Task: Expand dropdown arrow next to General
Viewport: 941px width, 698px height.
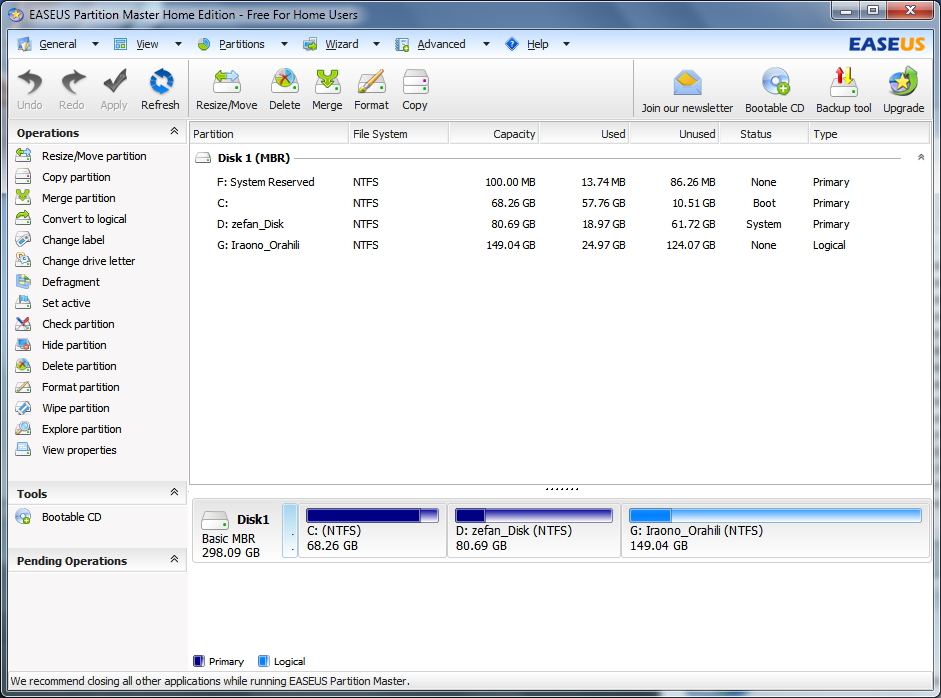Action: click(x=95, y=44)
